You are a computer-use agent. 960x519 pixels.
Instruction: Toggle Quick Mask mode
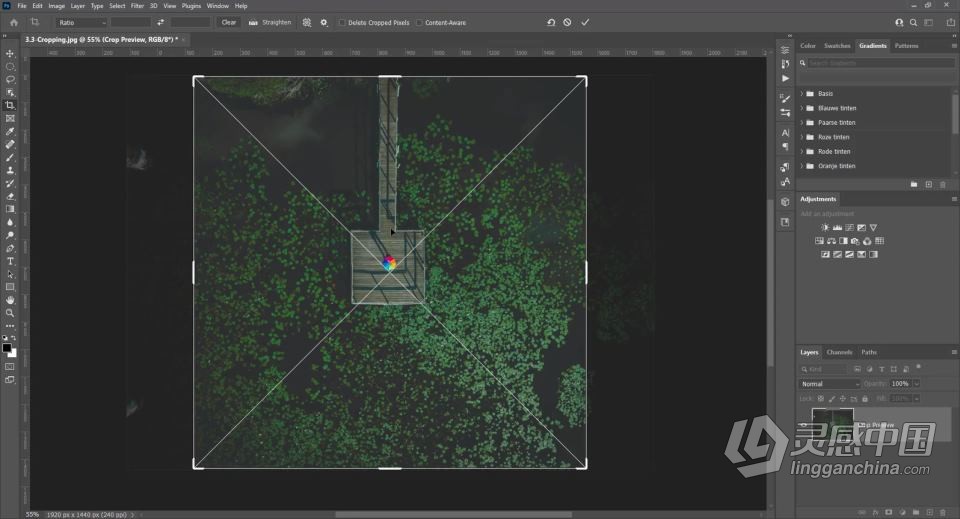tap(10, 367)
